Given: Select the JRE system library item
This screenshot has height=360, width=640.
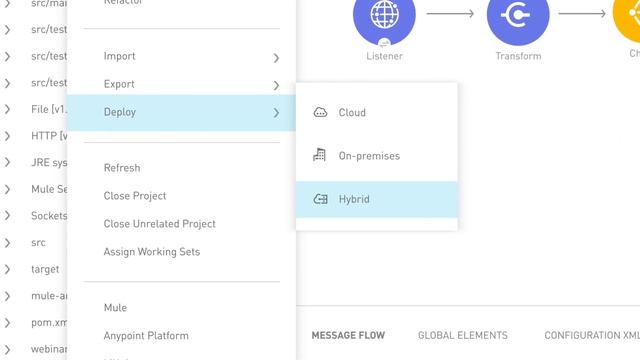Looking at the screenshot, I should (49, 162).
